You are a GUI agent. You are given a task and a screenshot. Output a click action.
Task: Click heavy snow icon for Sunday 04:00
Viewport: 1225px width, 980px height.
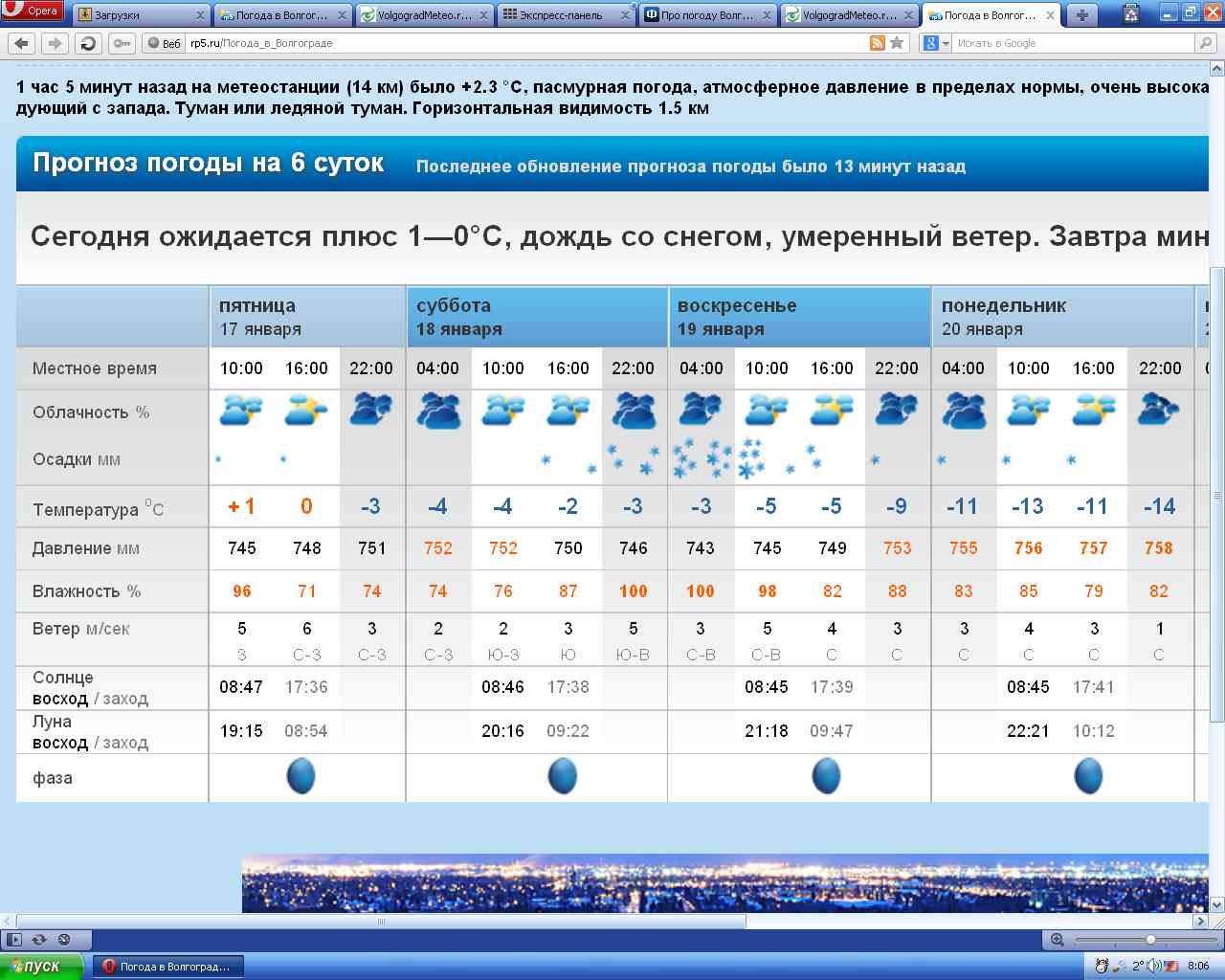click(700, 458)
